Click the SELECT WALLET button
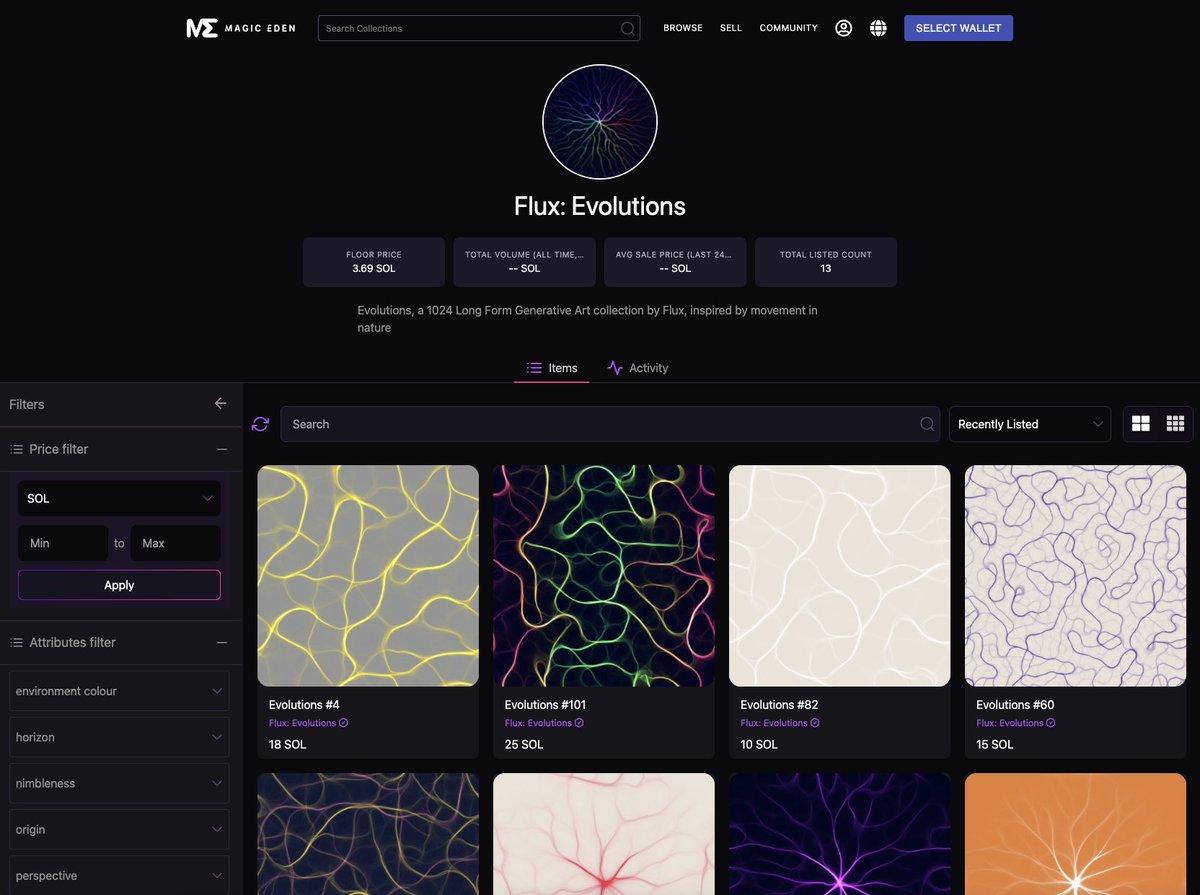The image size is (1200, 895). (x=958, y=28)
